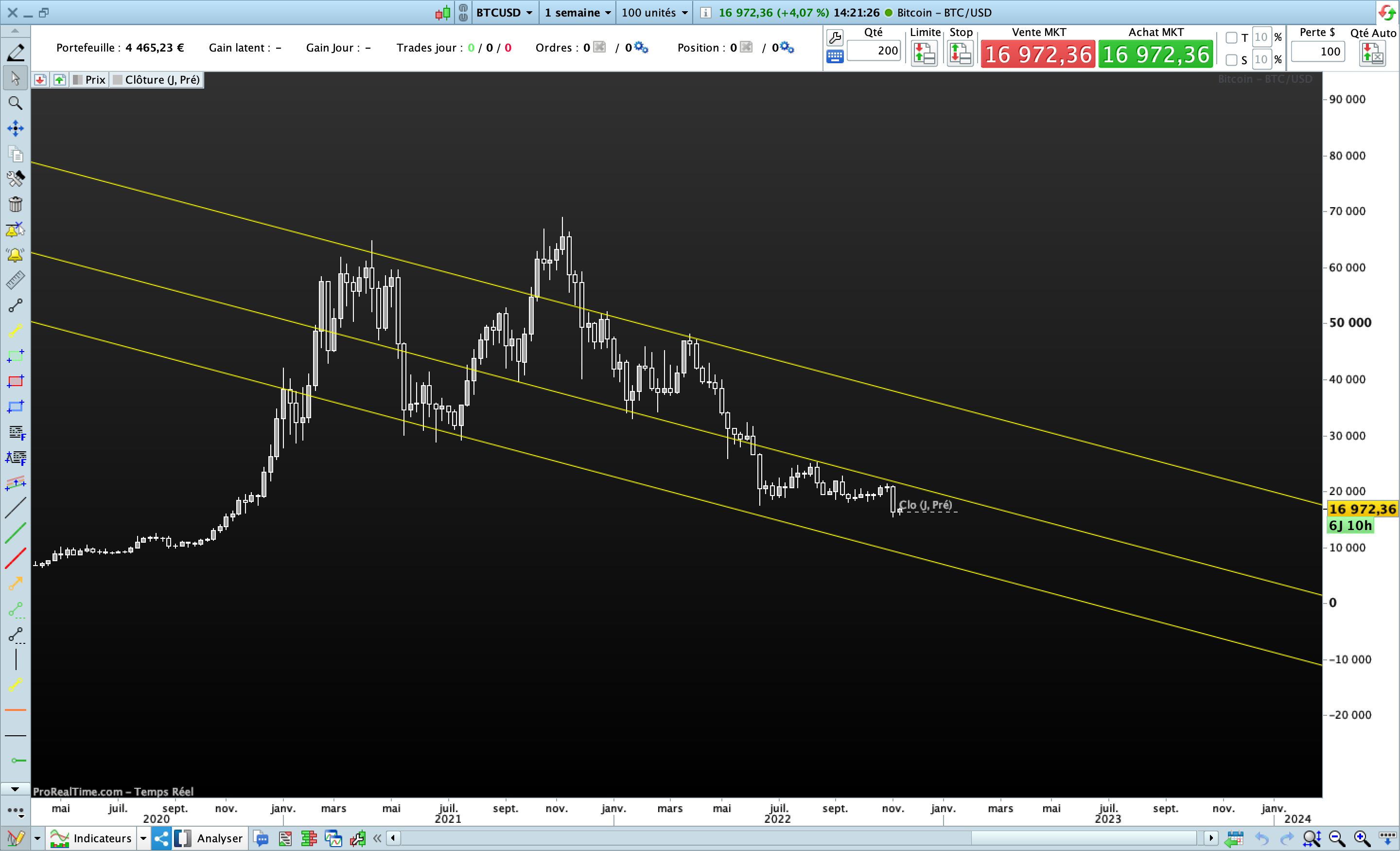Open the Analyser menu

[219, 838]
